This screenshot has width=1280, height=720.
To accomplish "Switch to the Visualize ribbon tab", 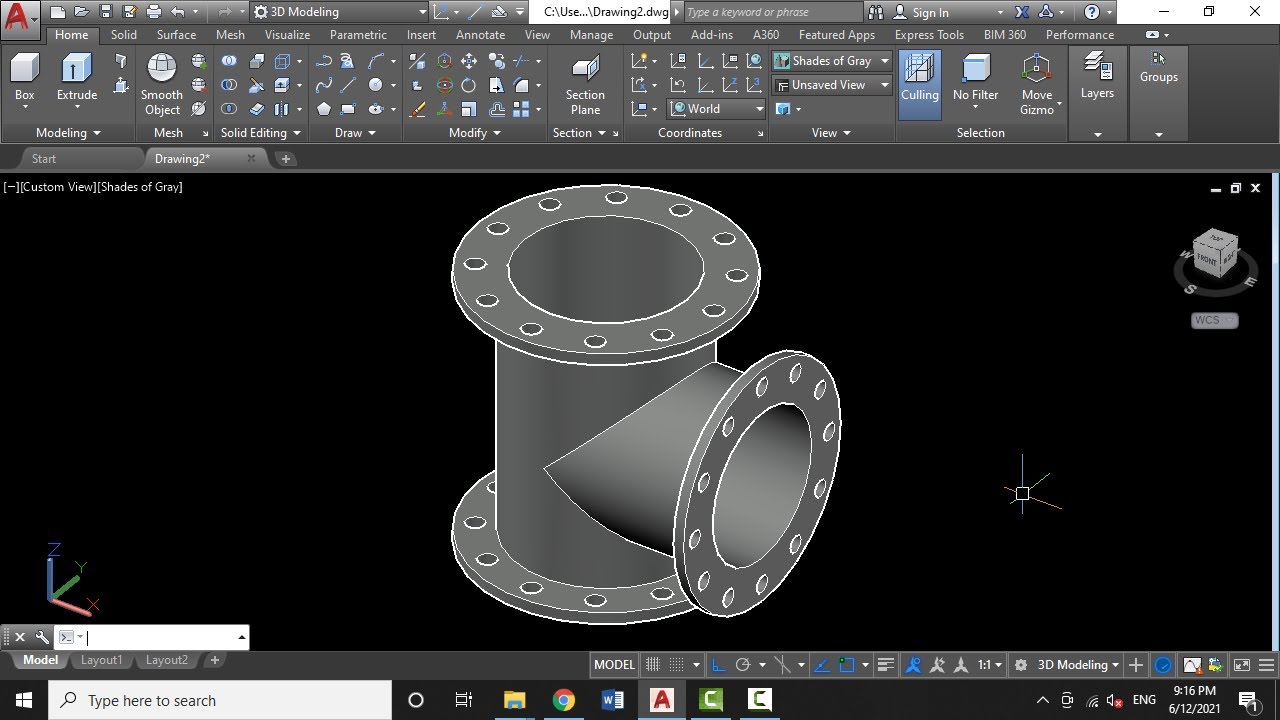I will pos(287,34).
